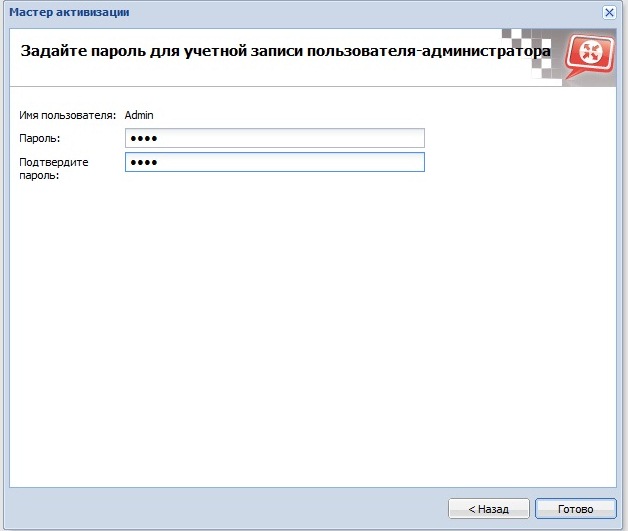Screen dimensions: 628x531
Task: Click bottom bar left of Назад
Action: coord(230,509)
